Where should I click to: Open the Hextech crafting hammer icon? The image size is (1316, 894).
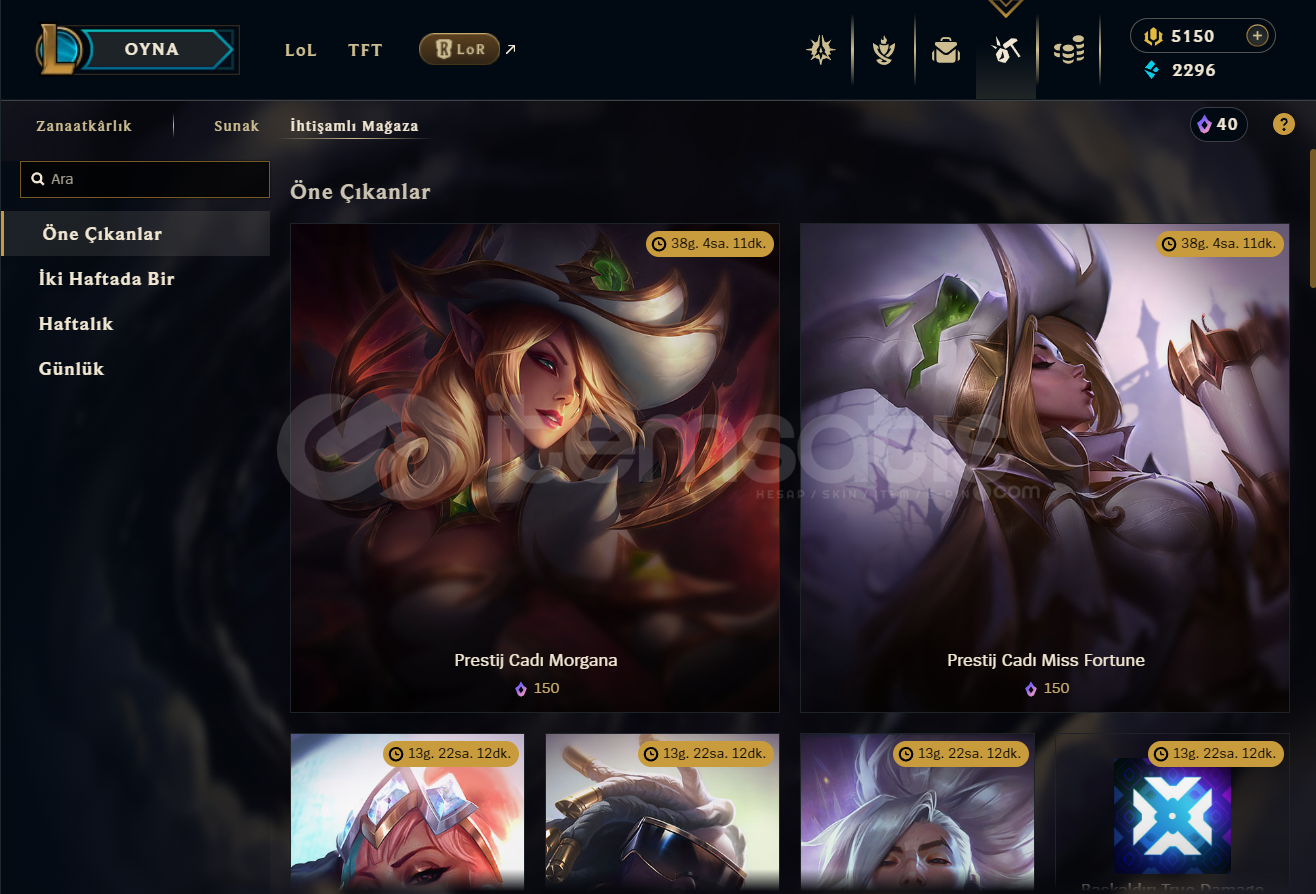[x=1005, y=49]
